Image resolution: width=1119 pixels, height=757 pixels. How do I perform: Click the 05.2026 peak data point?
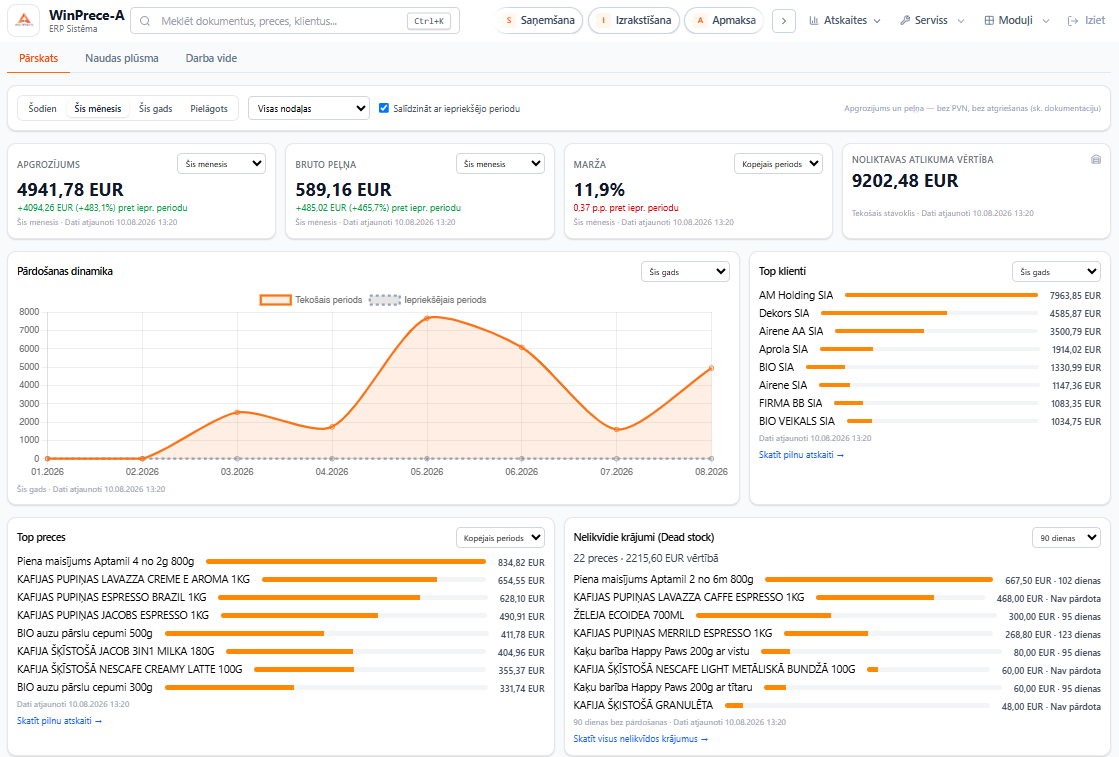[x=427, y=317]
